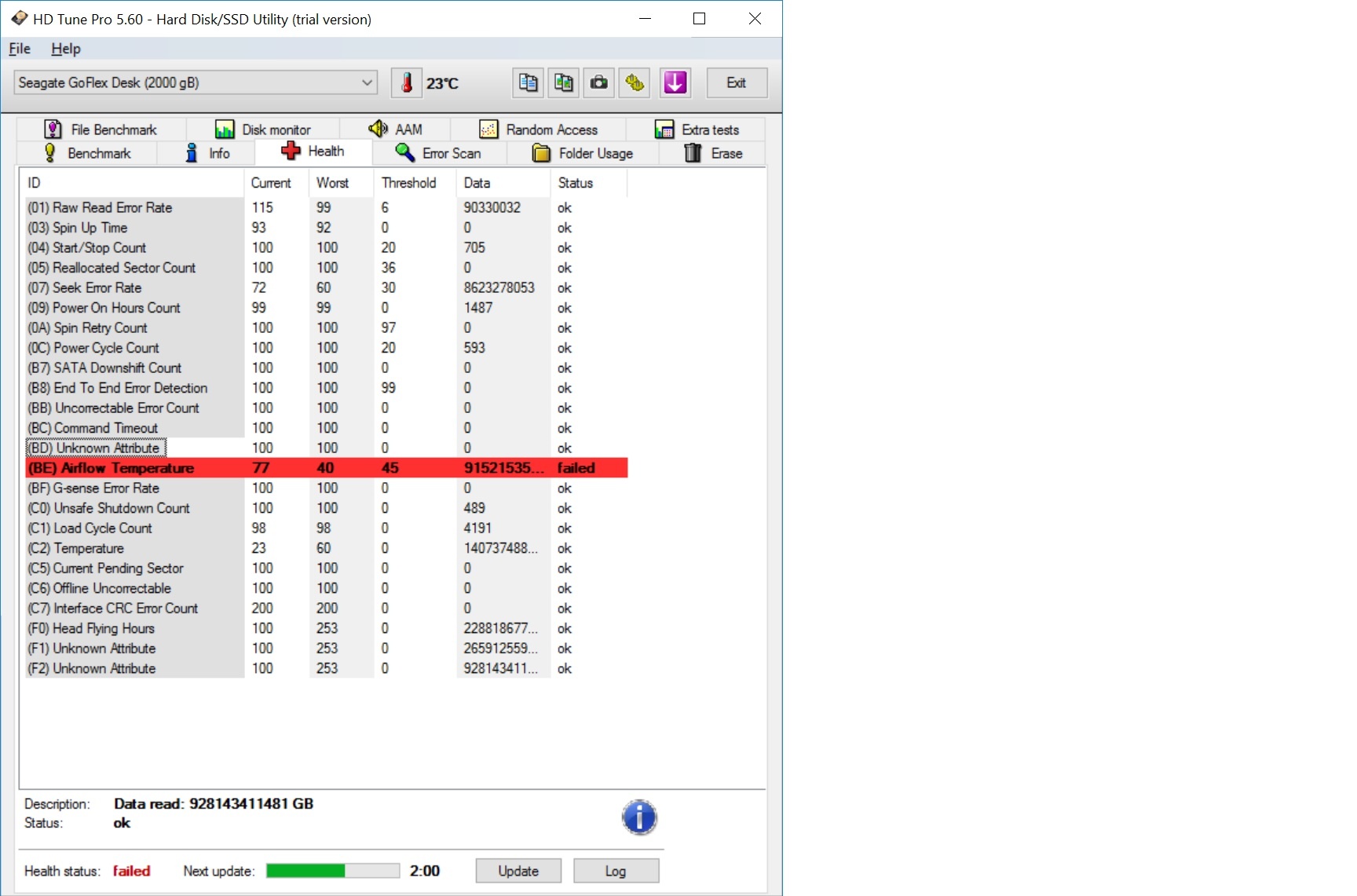Select the Offline Uncorrectable row
This screenshot has width=1357, height=896.
coord(327,588)
